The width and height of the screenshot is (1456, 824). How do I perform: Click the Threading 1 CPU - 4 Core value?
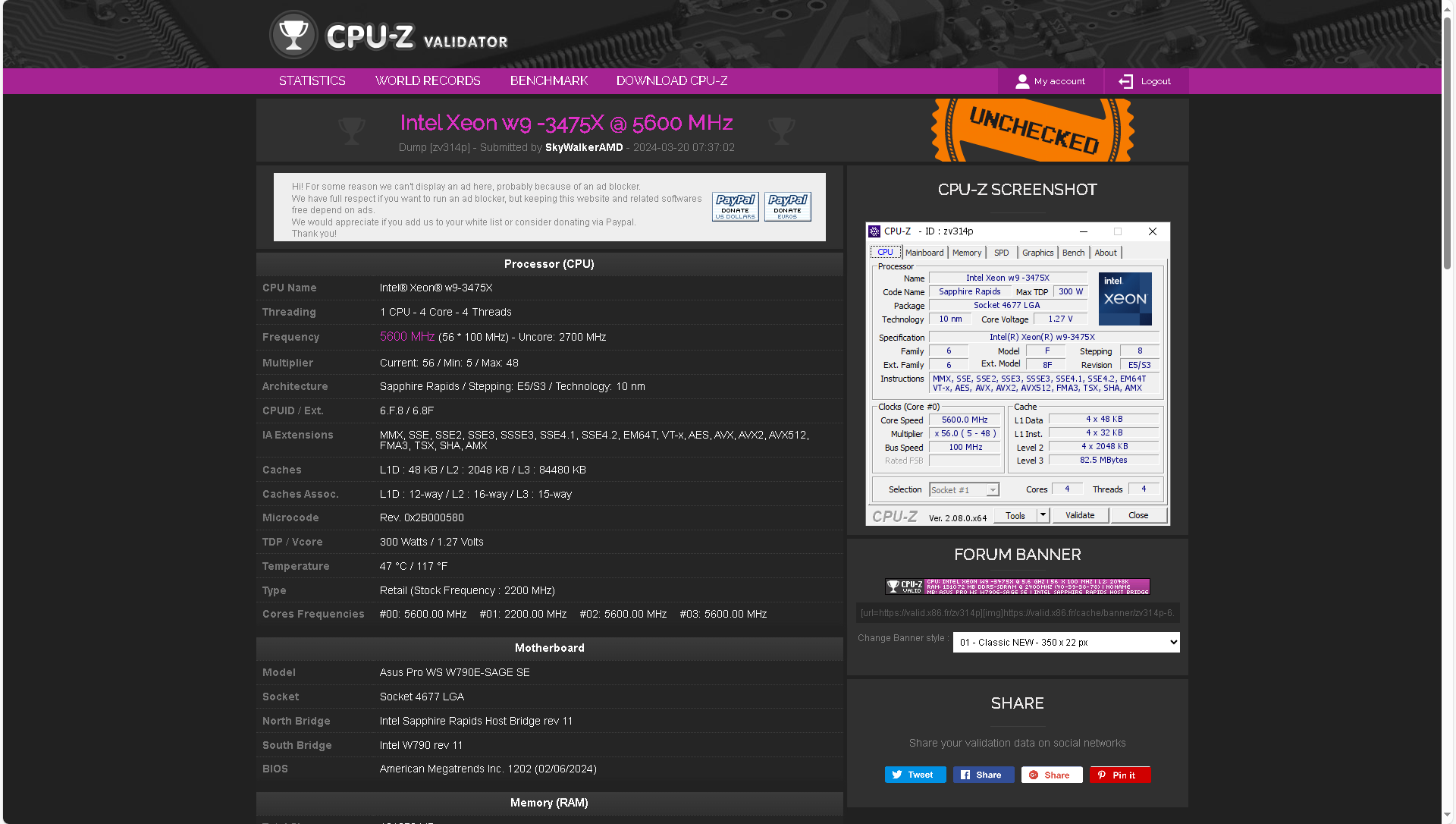(x=446, y=312)
